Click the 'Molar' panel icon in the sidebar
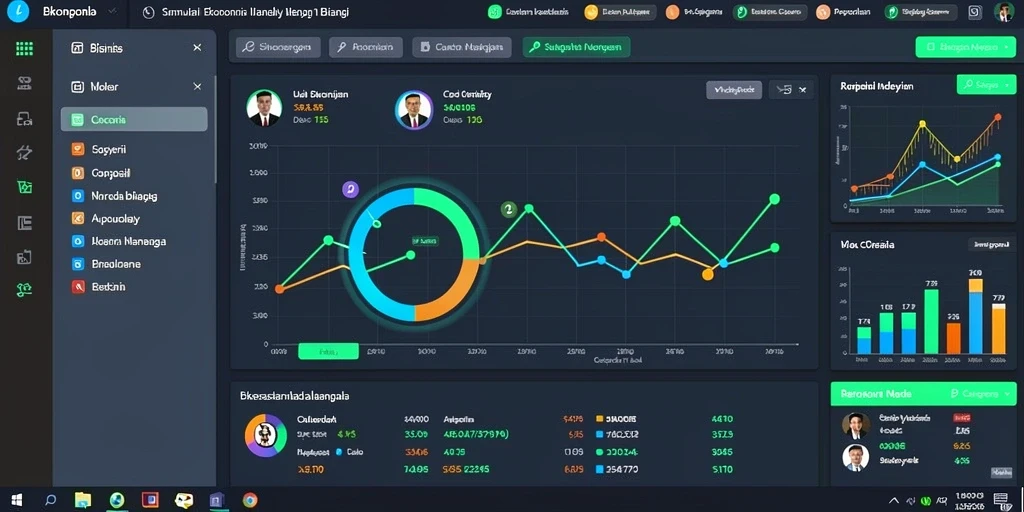 [77, 86]
